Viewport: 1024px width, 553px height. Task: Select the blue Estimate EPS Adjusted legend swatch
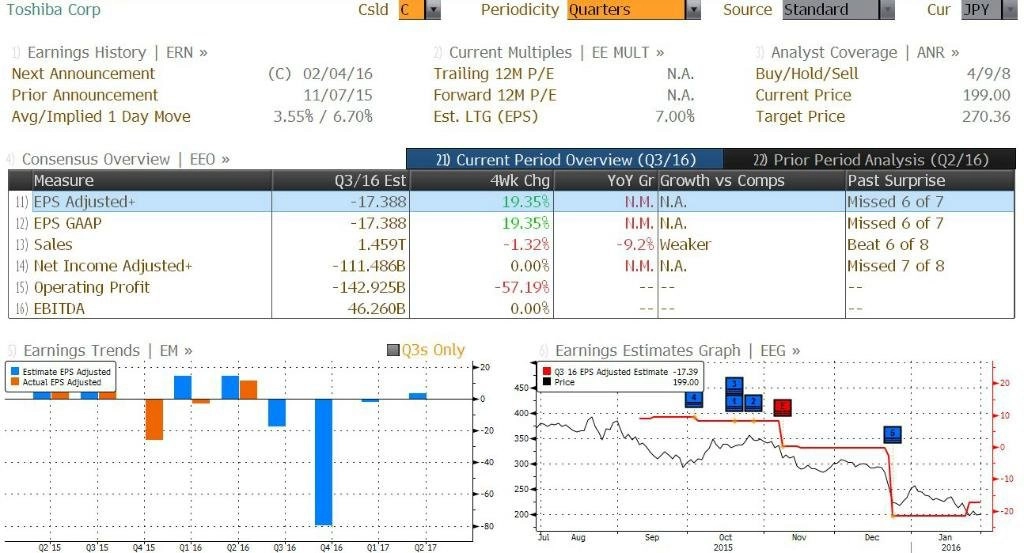(16, 371)
